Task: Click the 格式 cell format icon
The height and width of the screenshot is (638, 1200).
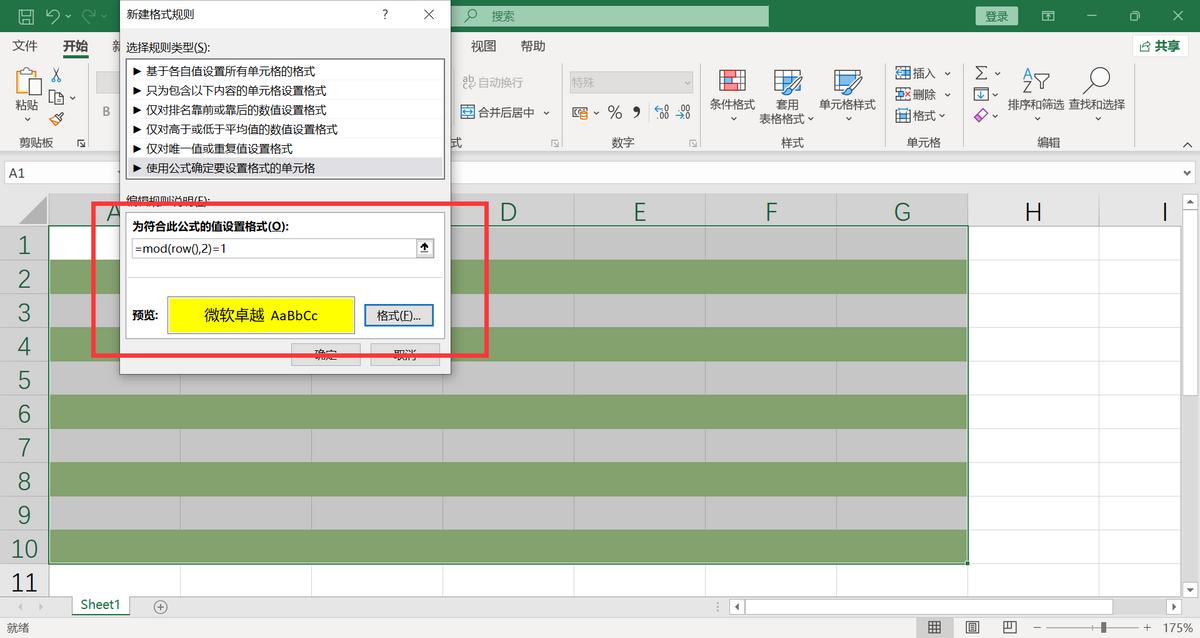Action: click(902, 115)
